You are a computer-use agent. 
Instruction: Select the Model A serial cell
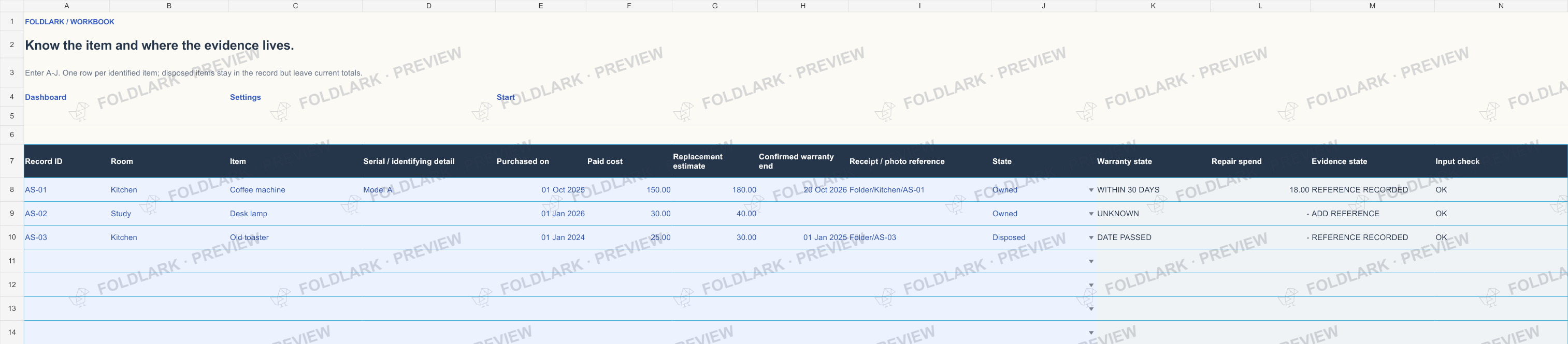pyautogui.click(x=428, y=190)
